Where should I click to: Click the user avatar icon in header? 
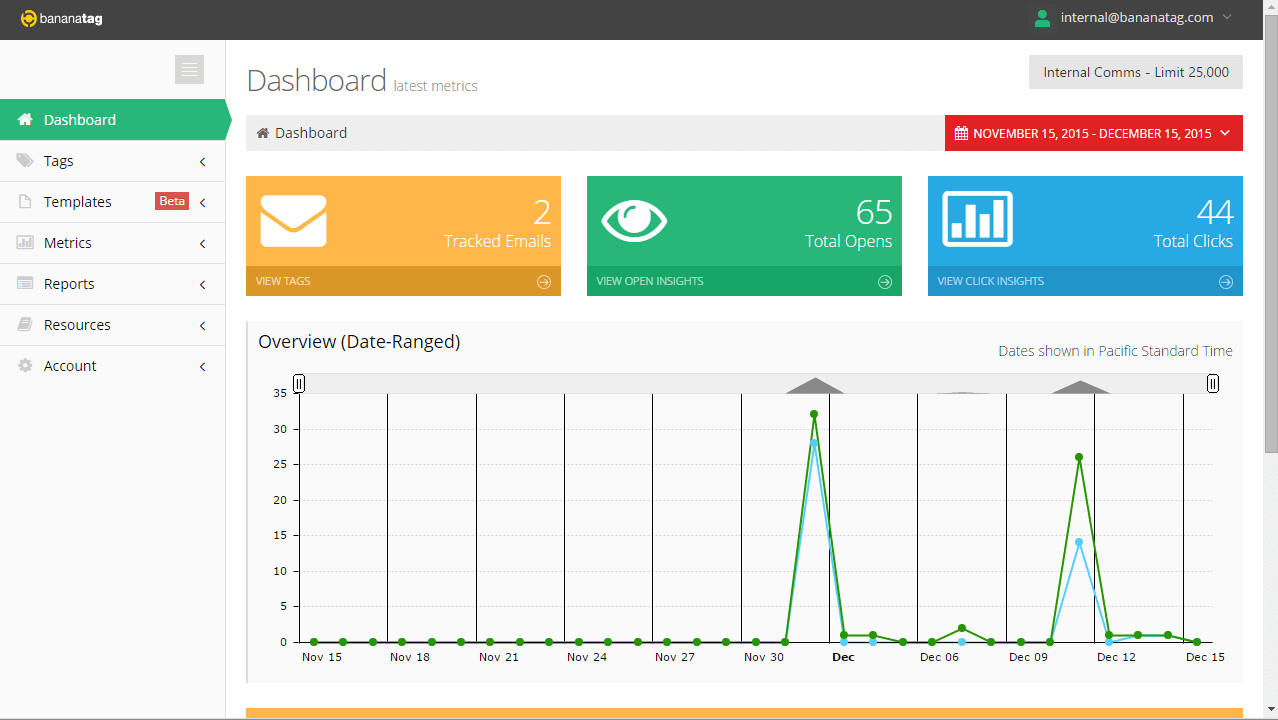(1043, 18)
